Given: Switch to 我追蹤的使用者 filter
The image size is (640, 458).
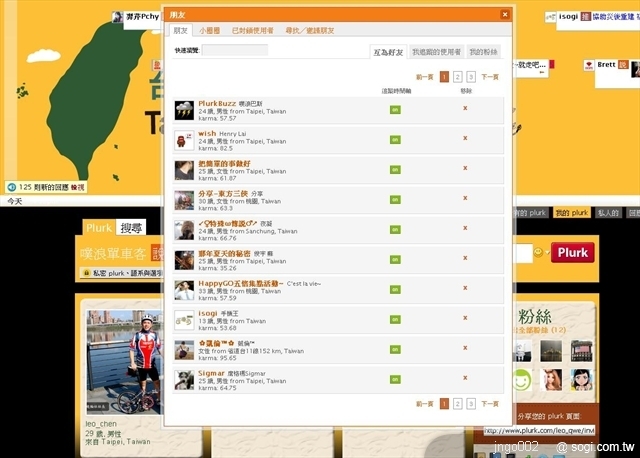Looking at the screenshot, I should 436,51.
